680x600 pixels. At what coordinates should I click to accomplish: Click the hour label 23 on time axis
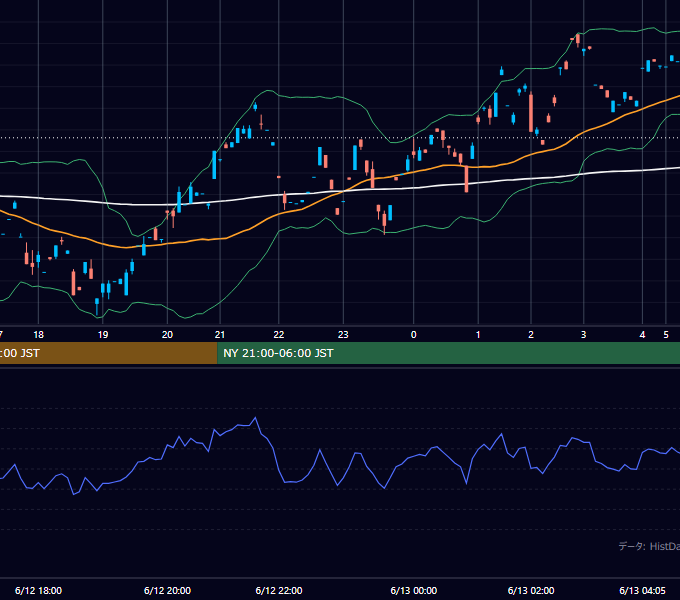point(343,335)
